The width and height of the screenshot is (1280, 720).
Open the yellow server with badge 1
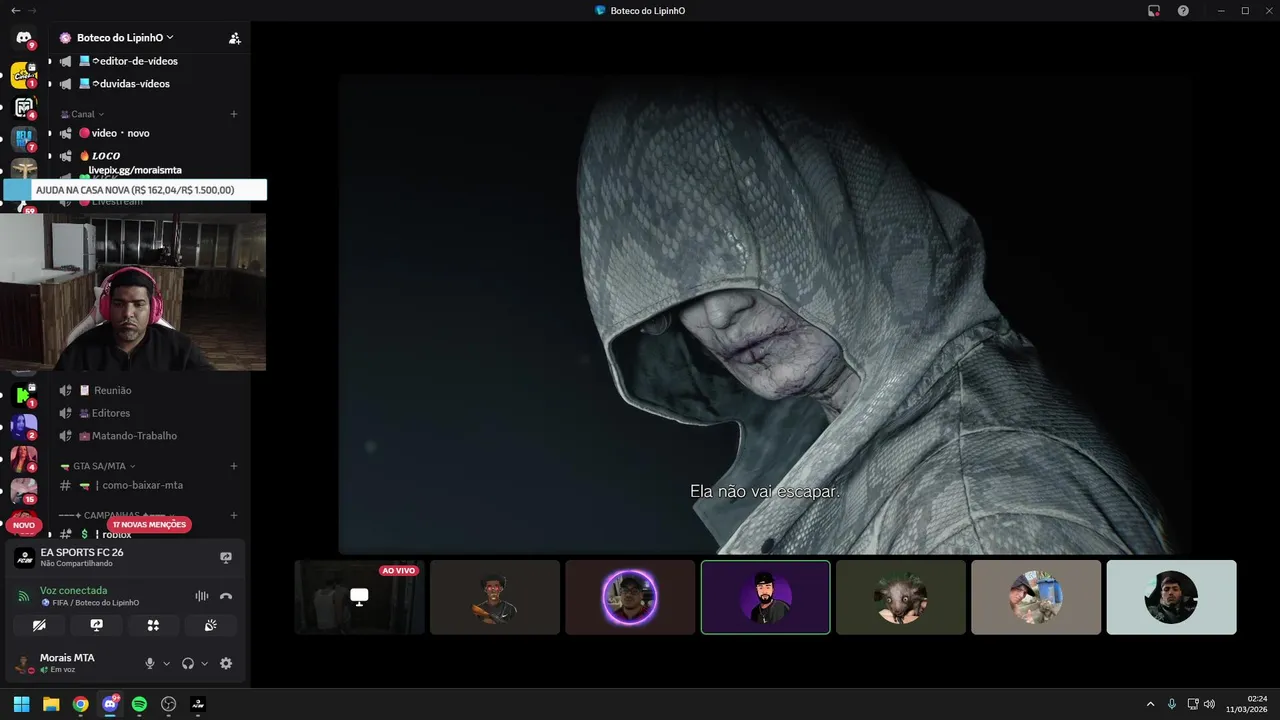pos(24,75)
